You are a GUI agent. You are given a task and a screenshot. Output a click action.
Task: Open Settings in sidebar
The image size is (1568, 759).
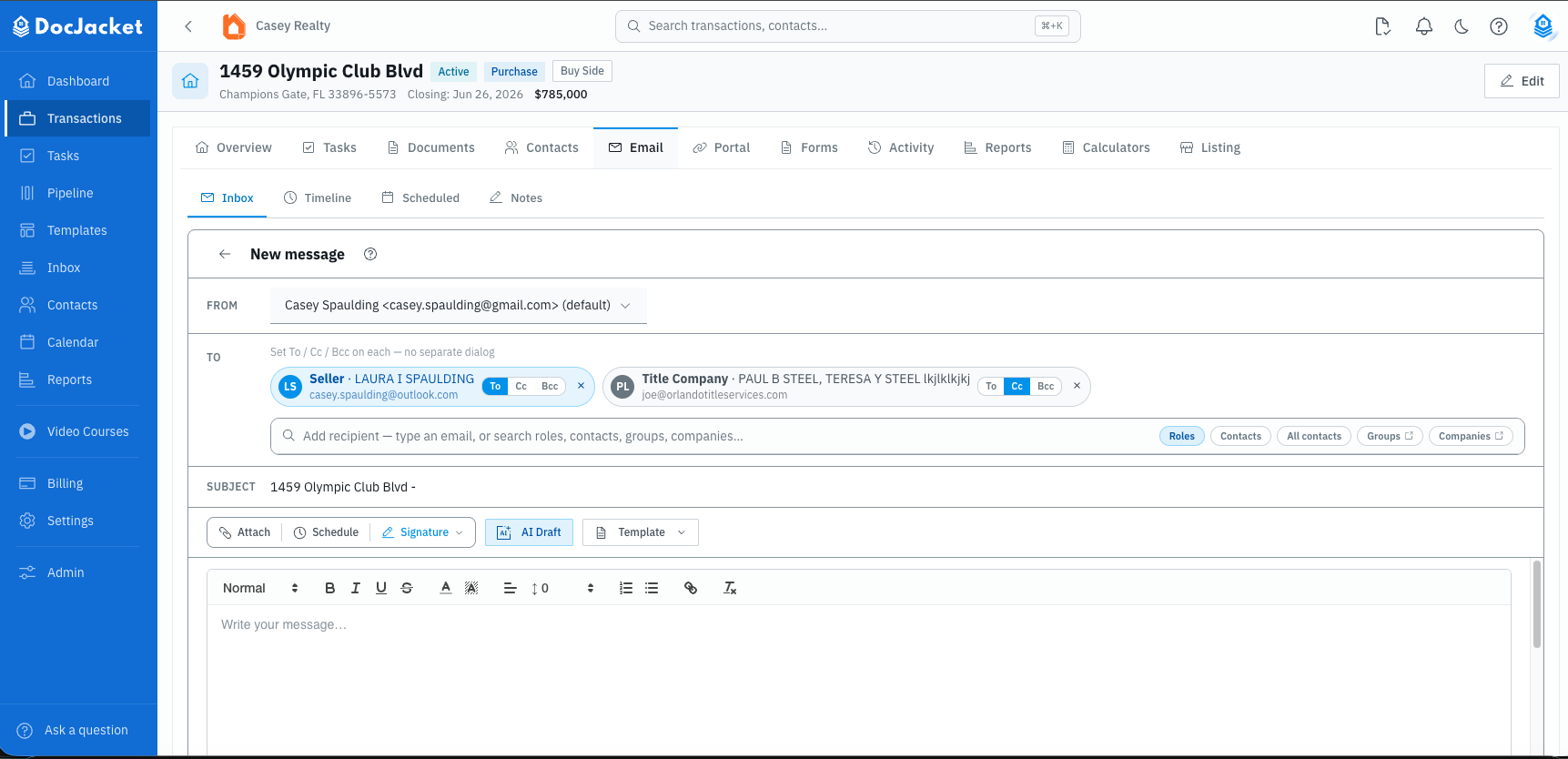click(x=78, y=521)
